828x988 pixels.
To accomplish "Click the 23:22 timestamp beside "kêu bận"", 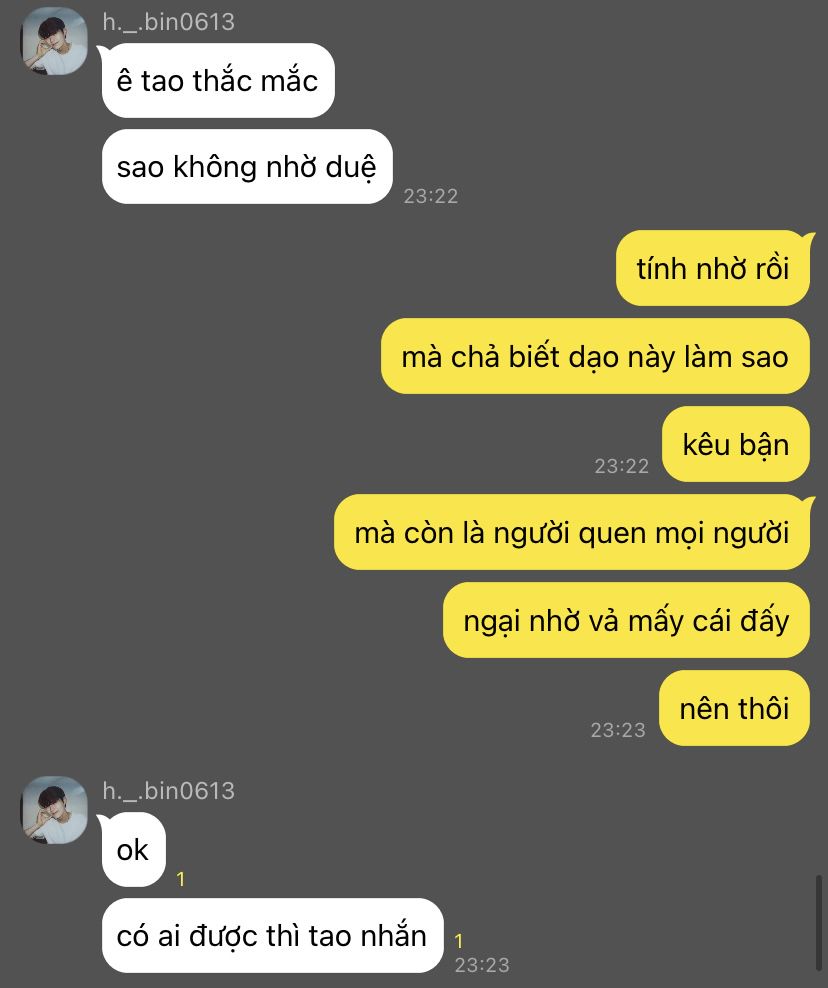I will click(x=621, y=466).
